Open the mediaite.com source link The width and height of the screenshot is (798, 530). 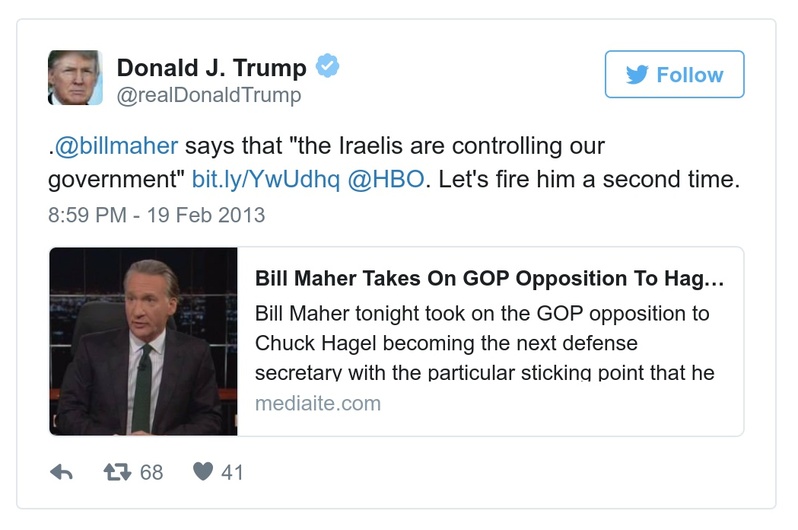pos(318,404)
